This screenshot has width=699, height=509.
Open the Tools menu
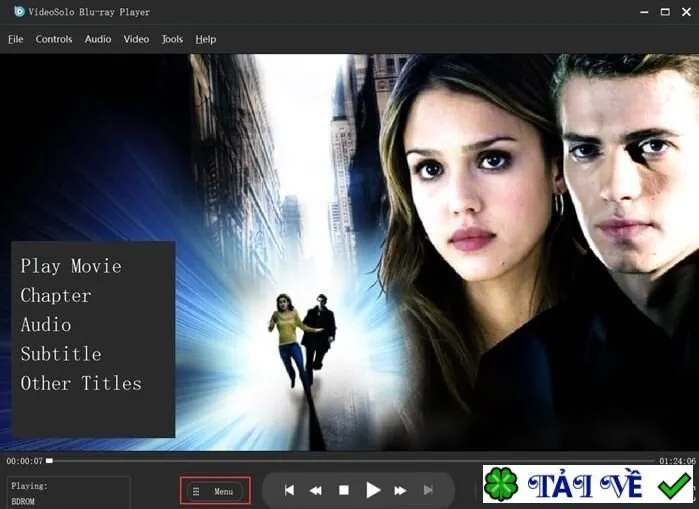(x=172, y=39)
